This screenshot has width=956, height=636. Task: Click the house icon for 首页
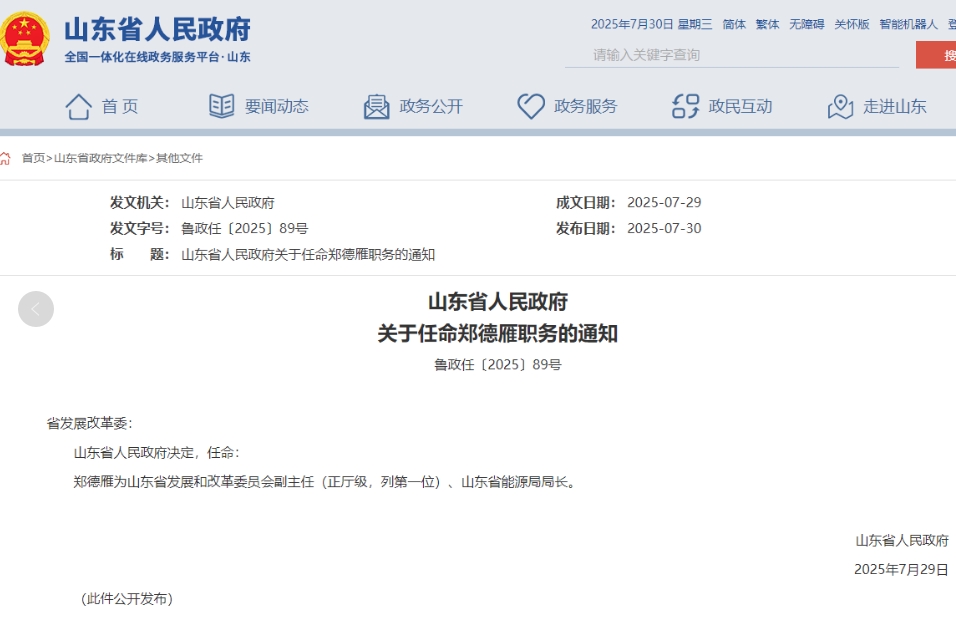click(78, 106)
